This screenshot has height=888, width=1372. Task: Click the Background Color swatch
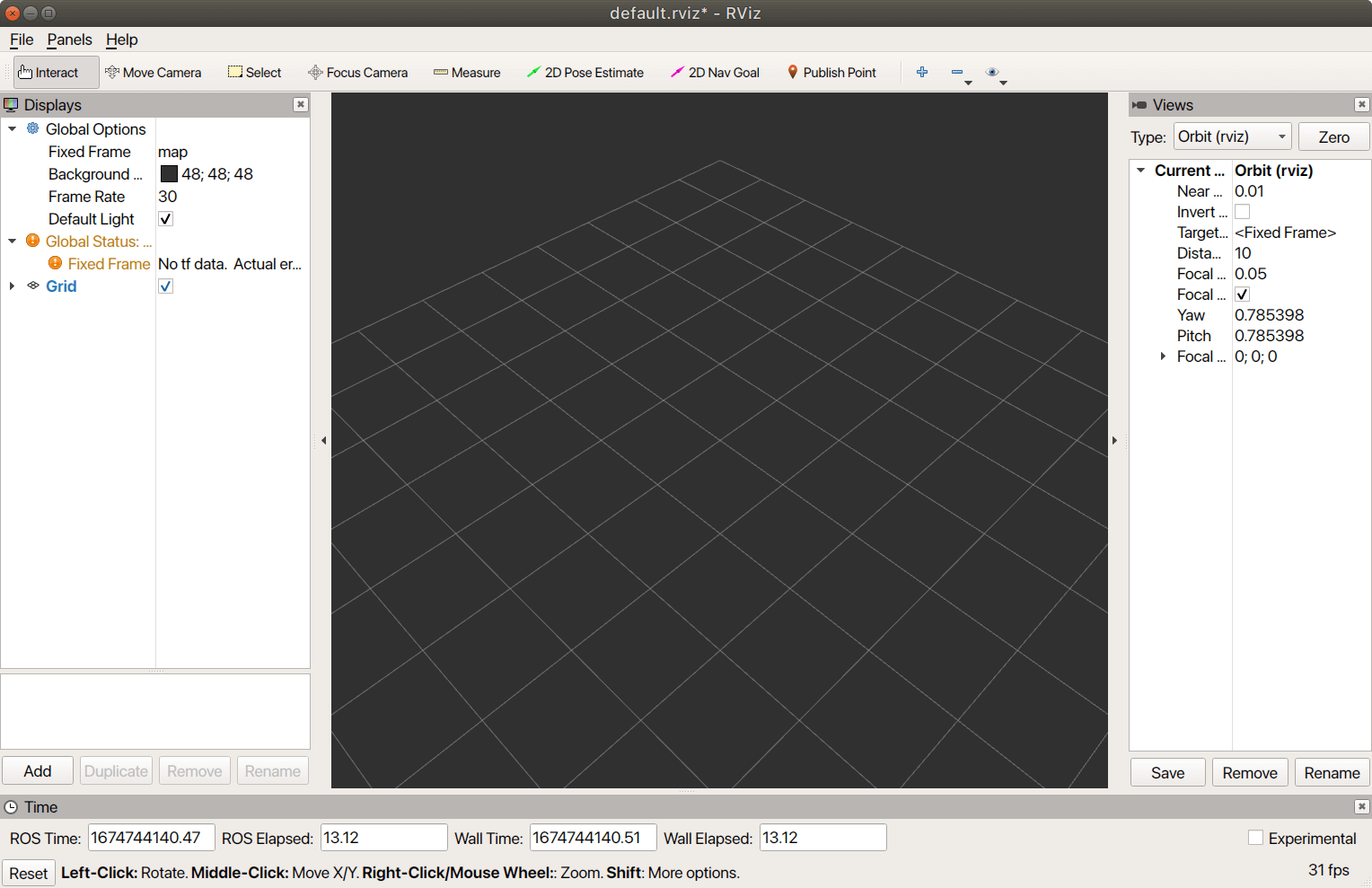[169, 174]
